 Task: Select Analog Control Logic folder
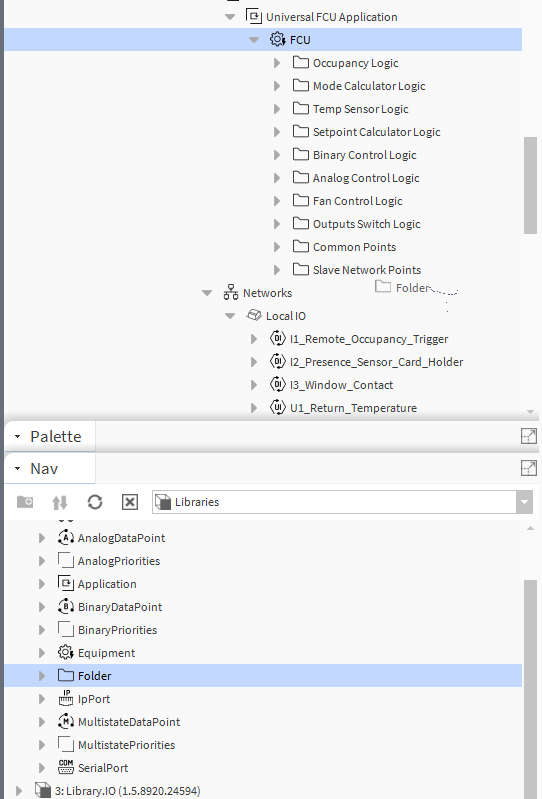[366, 177]
